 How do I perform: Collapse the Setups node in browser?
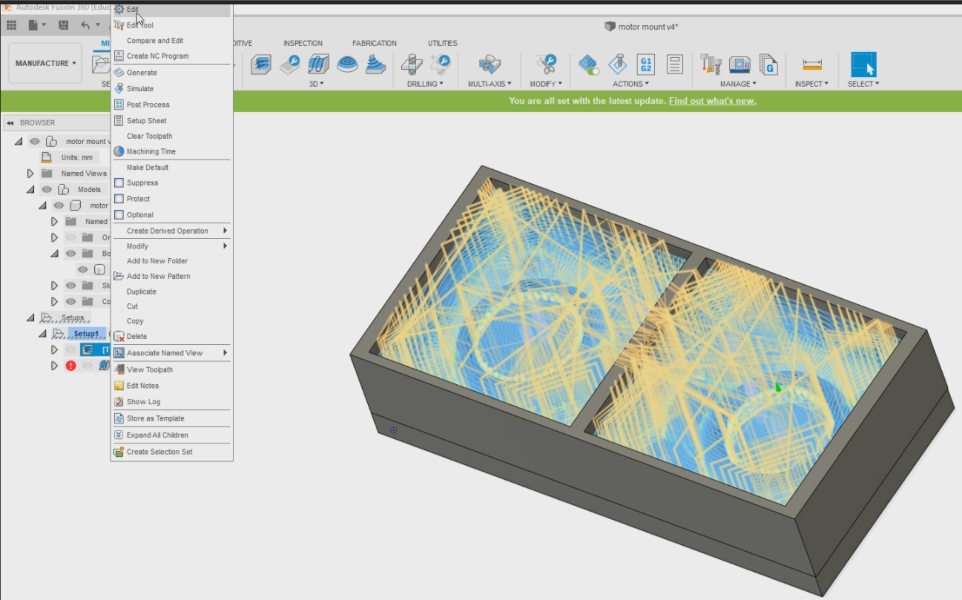click(x=30, y=318)
